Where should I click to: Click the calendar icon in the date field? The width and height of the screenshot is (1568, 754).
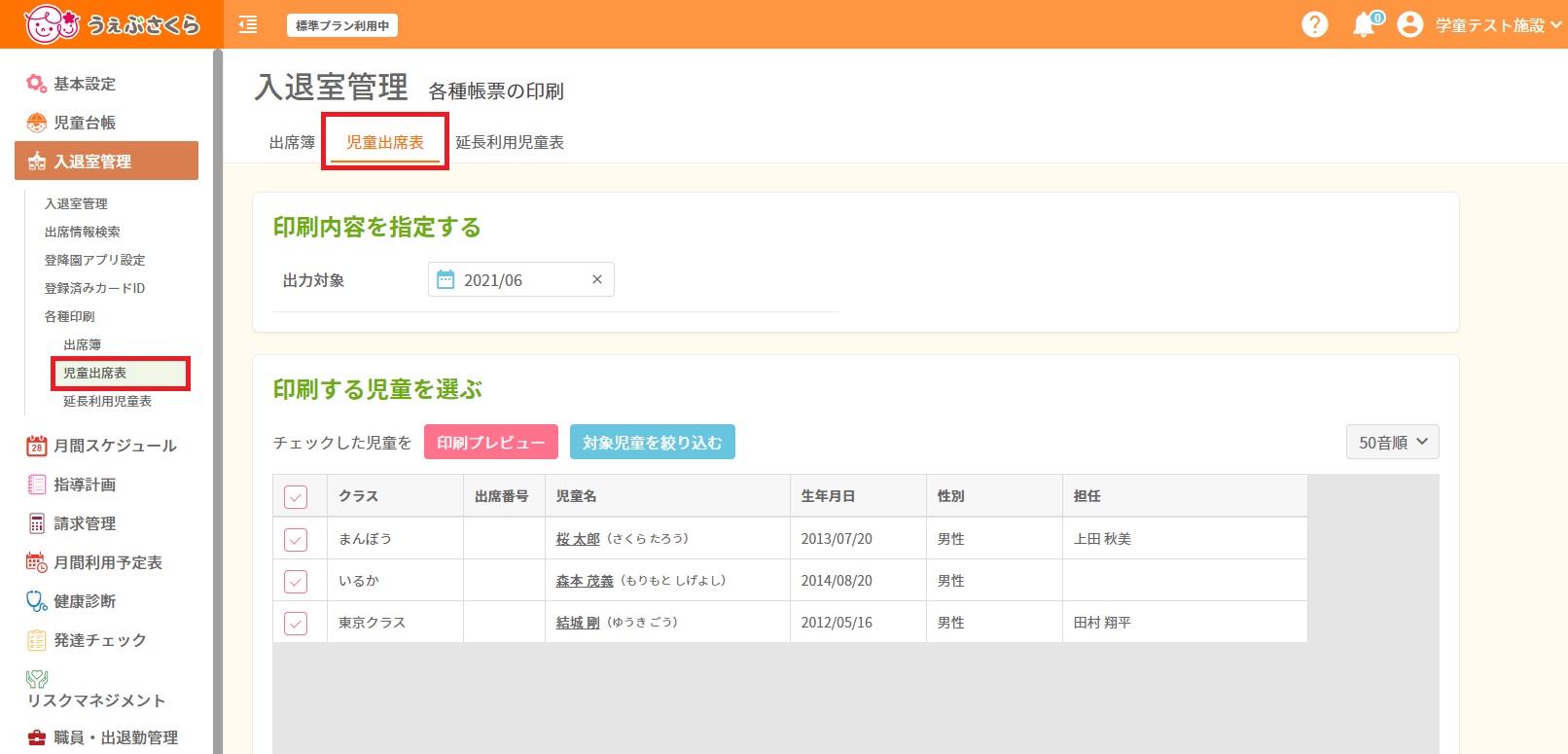click(445, 280)
